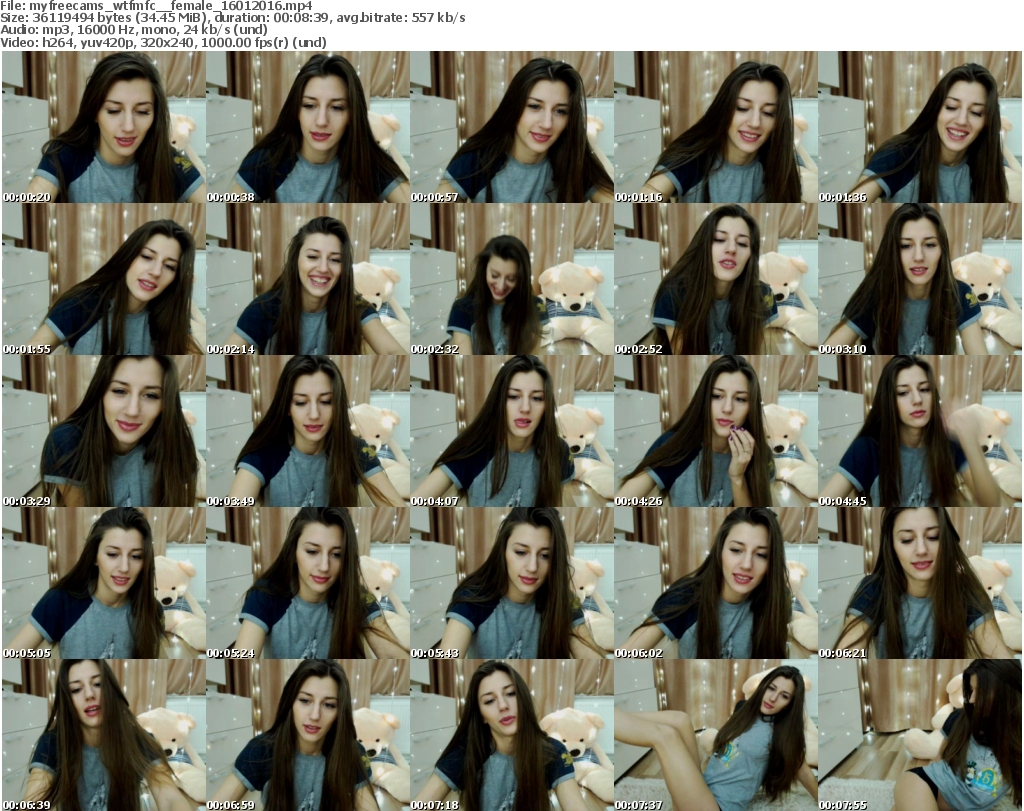View the thumbnail marked 00:07:18

511,735
